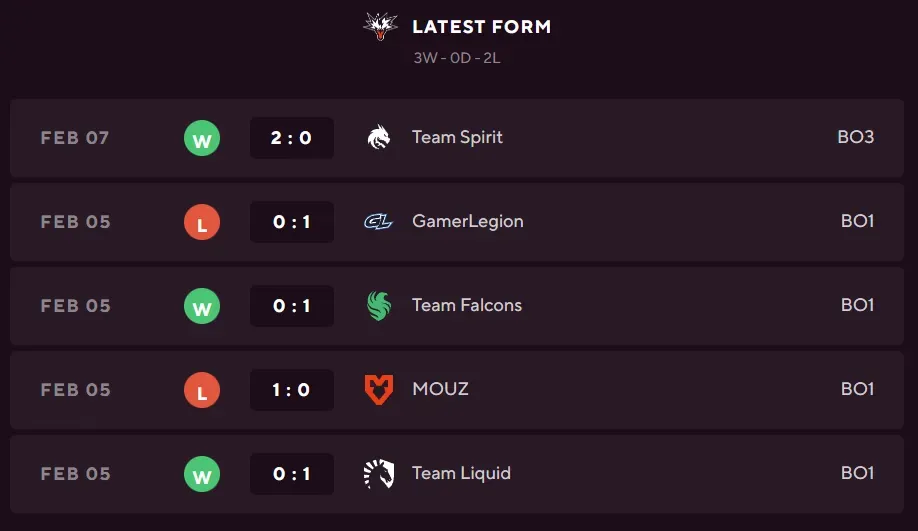This screenshot has width=918, height=531.
Task: Click the 2 : 0 score box
Action: coord(291,138)
